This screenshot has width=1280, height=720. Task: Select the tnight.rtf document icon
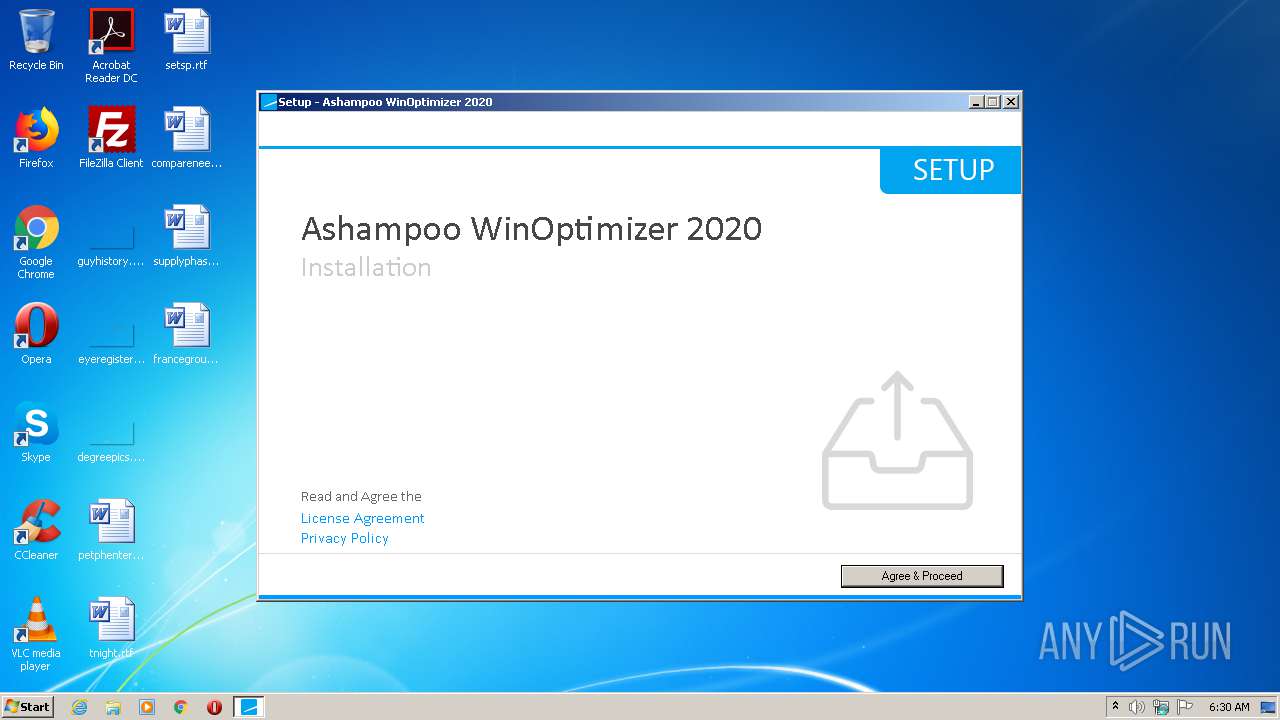[x=111, y=628]
